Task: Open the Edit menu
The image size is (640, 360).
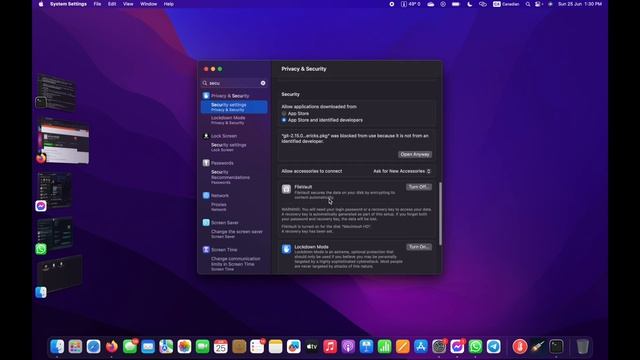Action: [x=112, y=4]
